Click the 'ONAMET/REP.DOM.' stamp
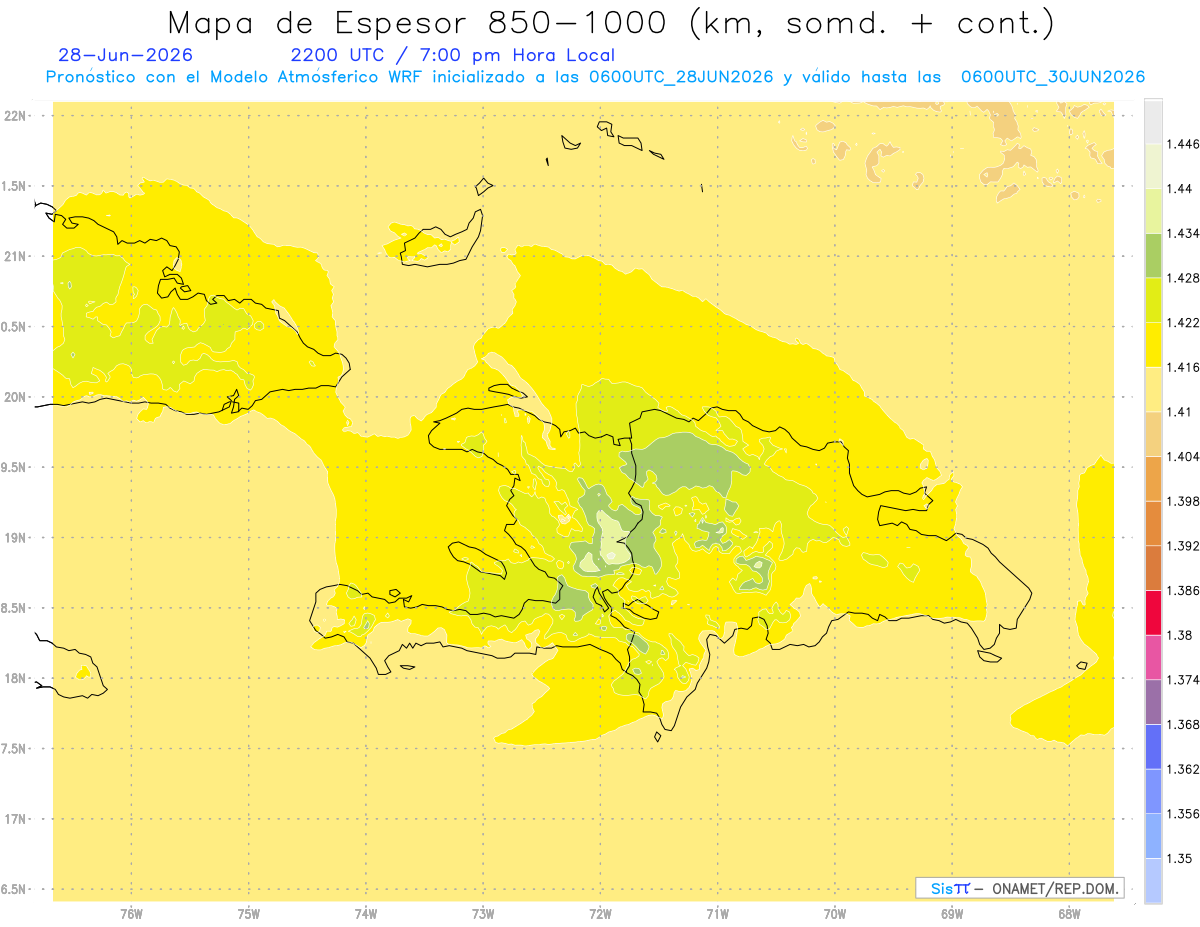The width and height of the screenshot is (1200, 927). point(1054,888)
